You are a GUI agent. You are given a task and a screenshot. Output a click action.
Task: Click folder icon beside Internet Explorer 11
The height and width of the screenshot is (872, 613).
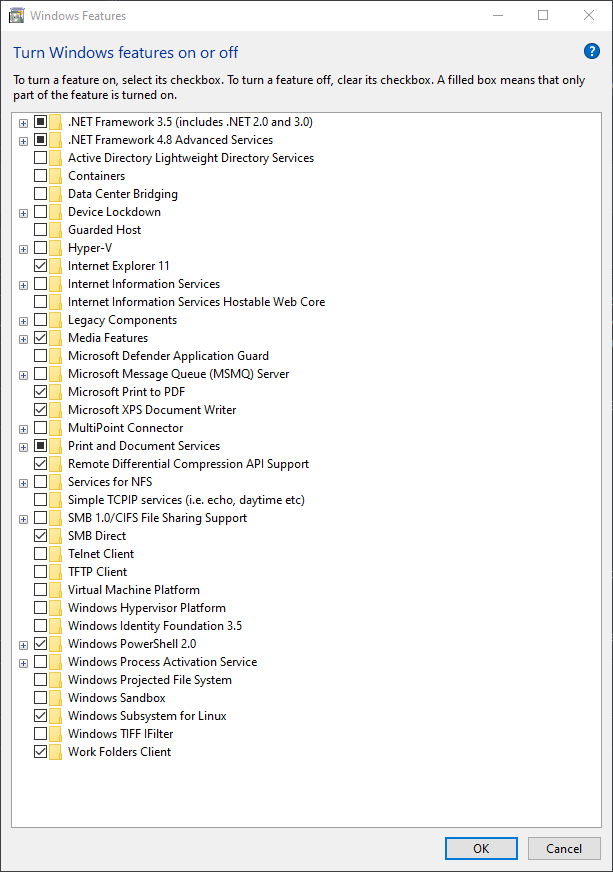(55, 266)
